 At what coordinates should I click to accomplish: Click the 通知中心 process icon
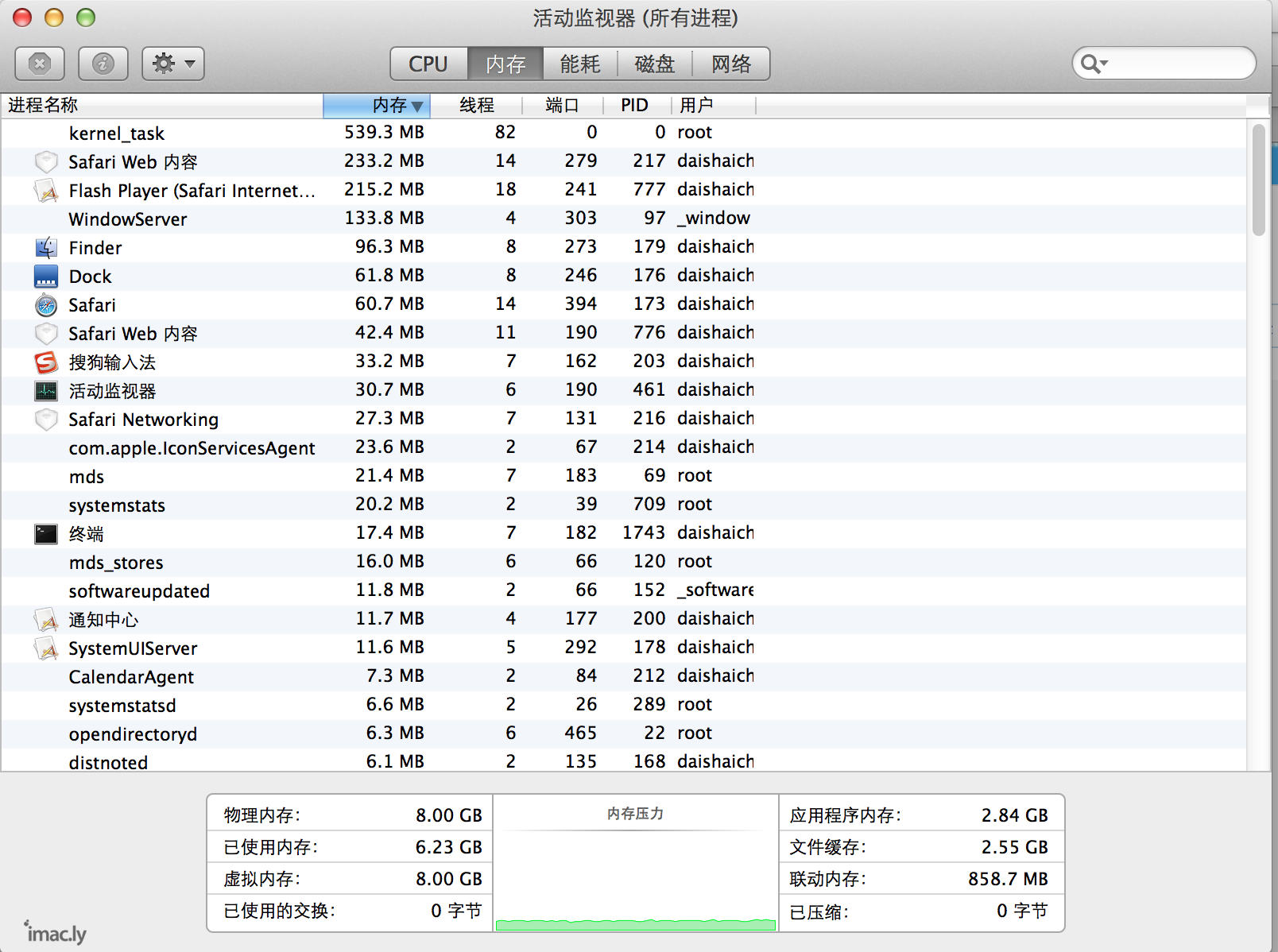(46, 620)
